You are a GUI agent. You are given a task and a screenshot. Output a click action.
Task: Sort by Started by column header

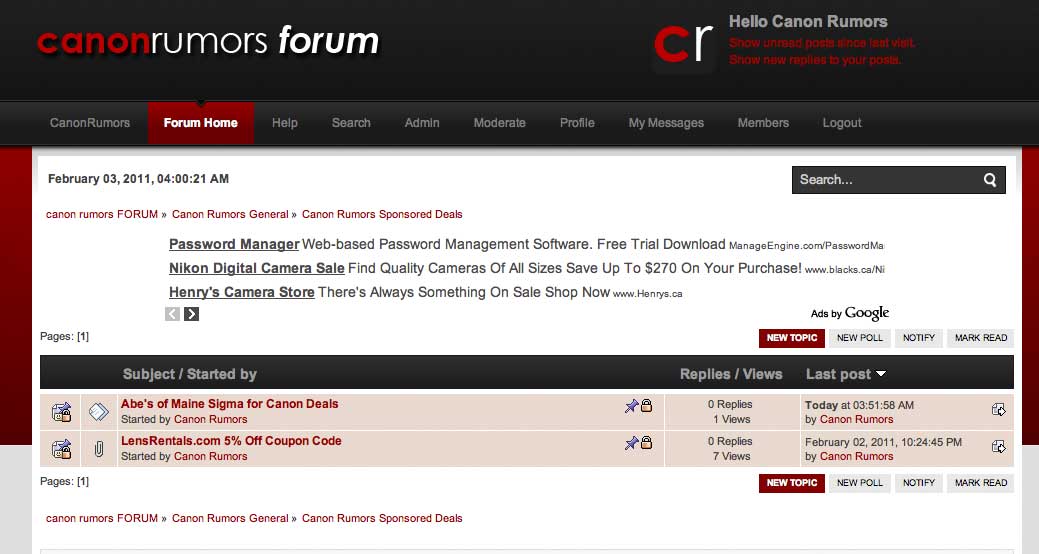221,374
